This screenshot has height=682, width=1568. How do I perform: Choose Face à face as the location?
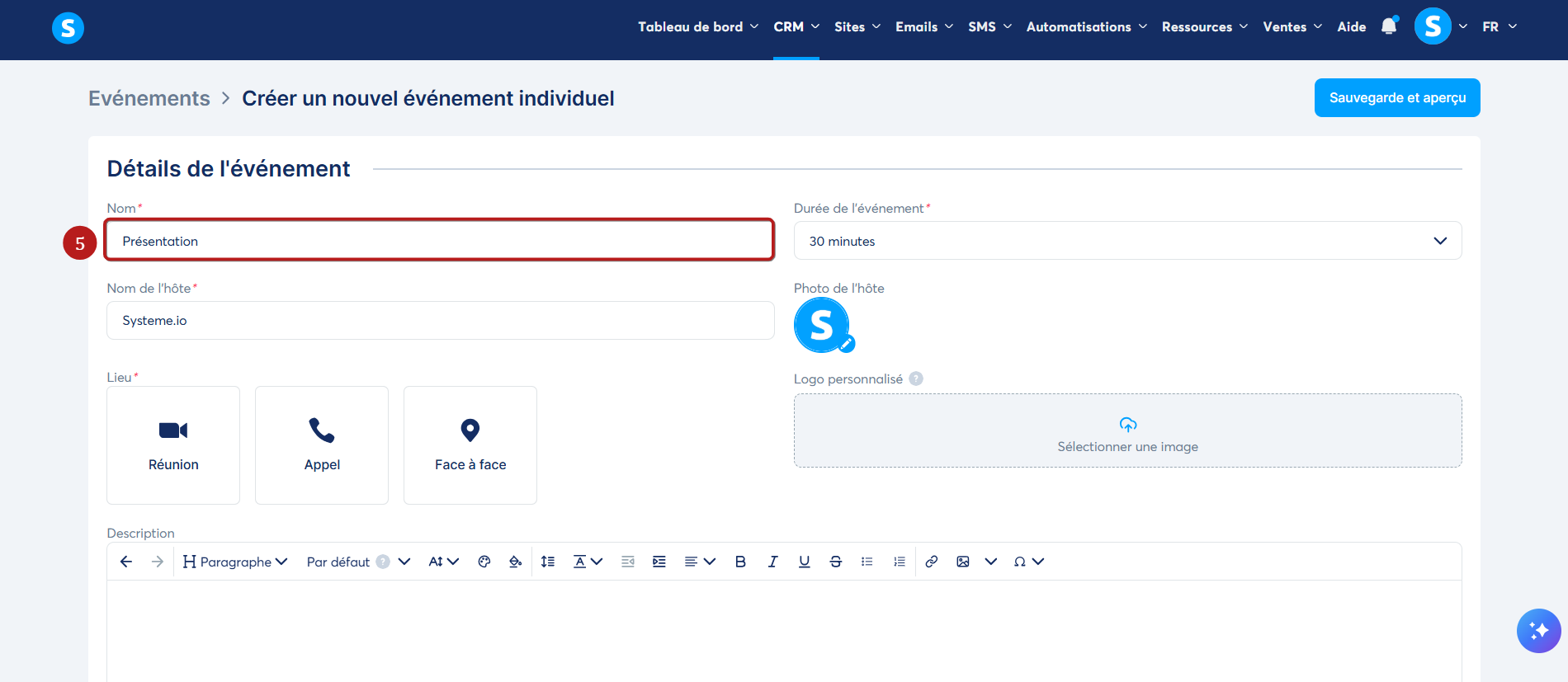pos(470,445)
